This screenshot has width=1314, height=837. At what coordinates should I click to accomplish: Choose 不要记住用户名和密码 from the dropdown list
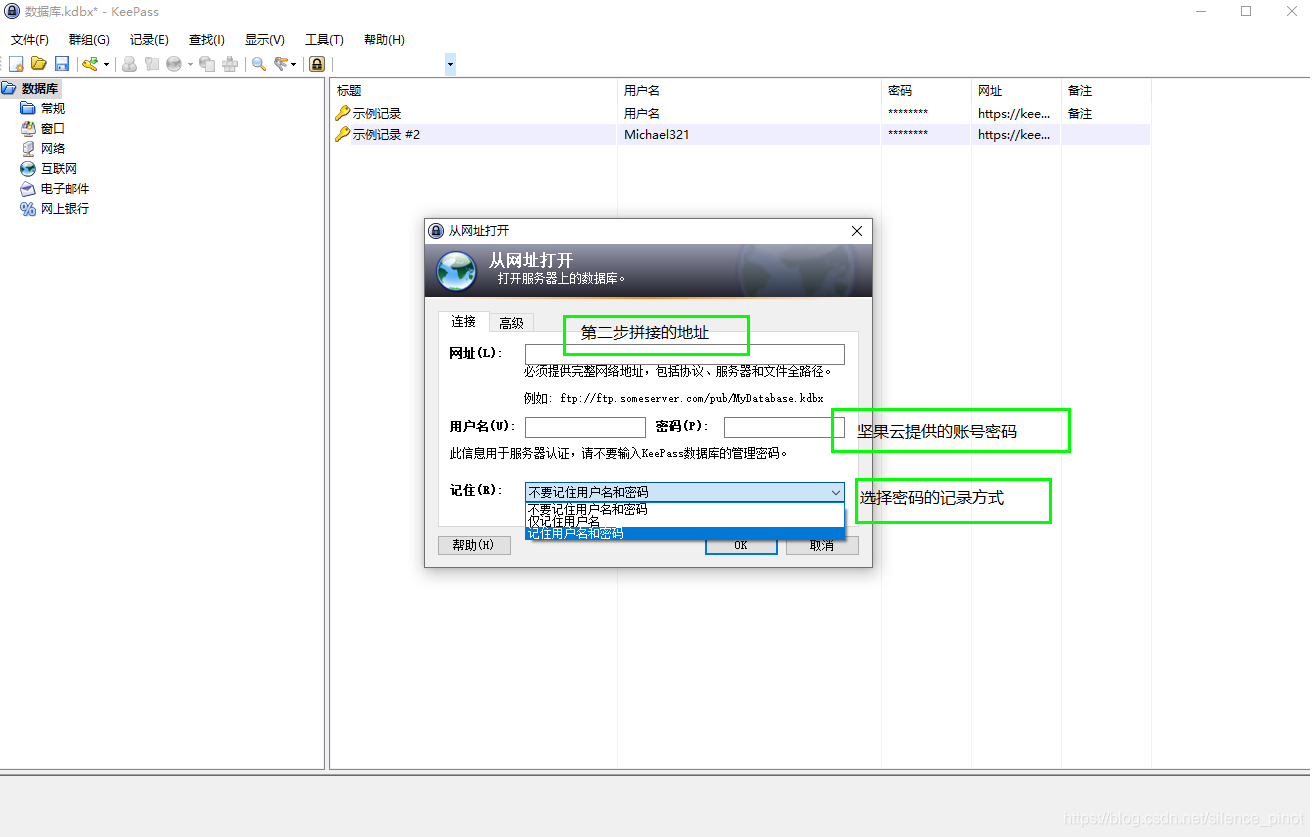click(685, 509)
